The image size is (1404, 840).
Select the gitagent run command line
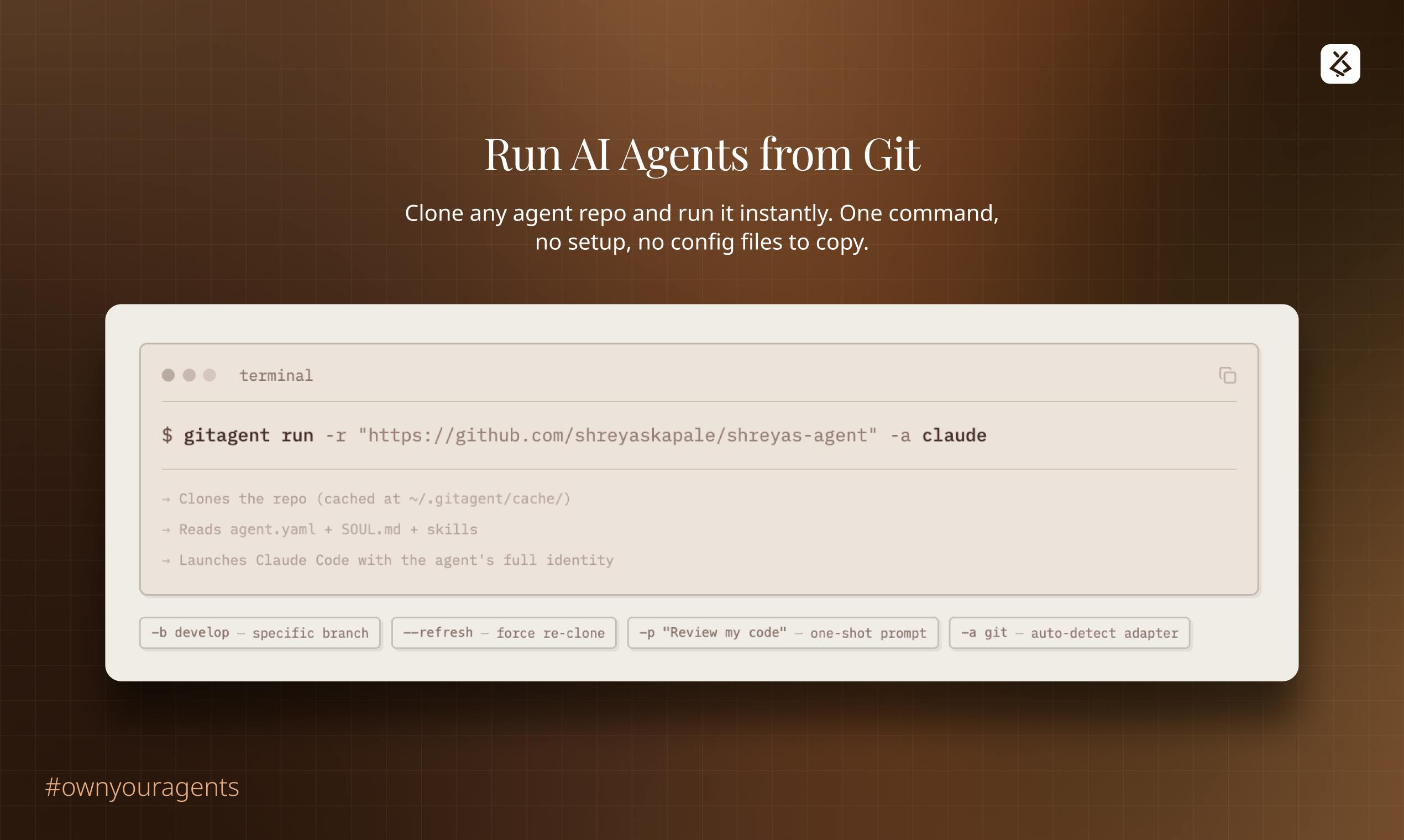574,435
